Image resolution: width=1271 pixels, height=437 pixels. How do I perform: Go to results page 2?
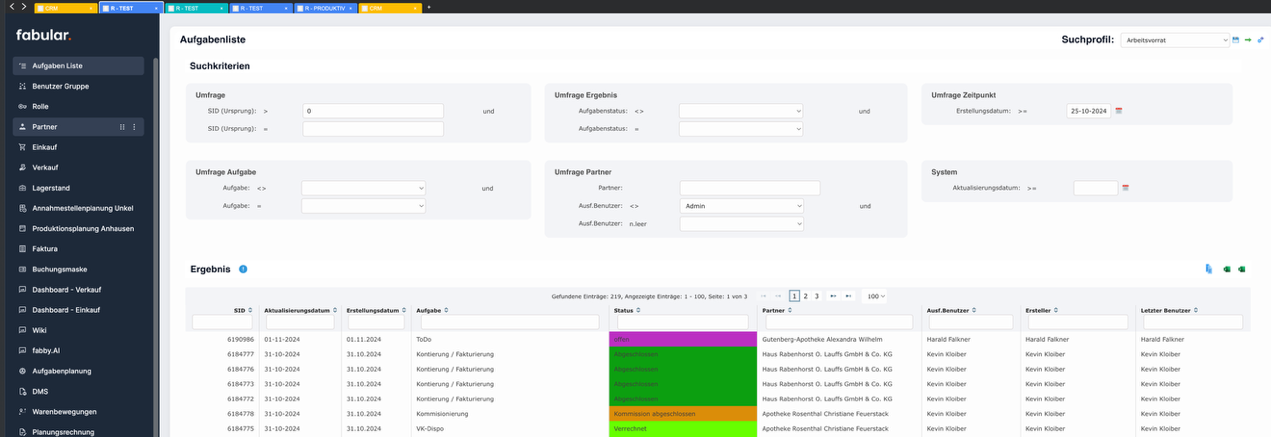click(806, 296)
